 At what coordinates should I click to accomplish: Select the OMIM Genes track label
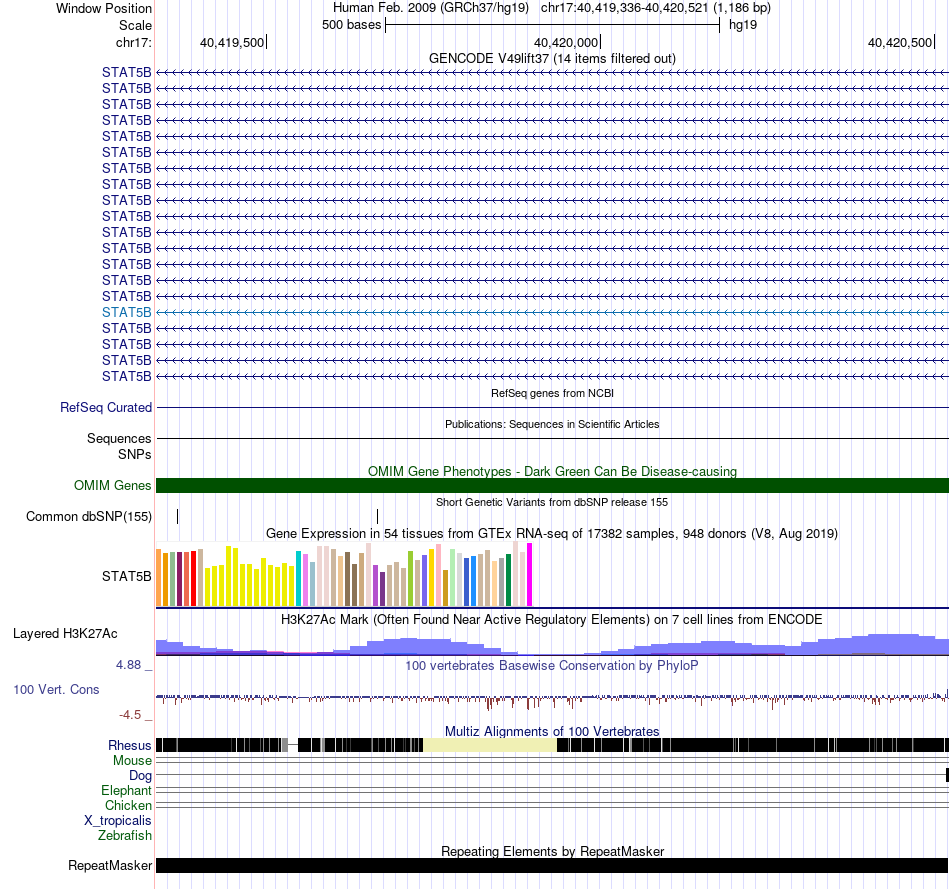tap(113, 485)
